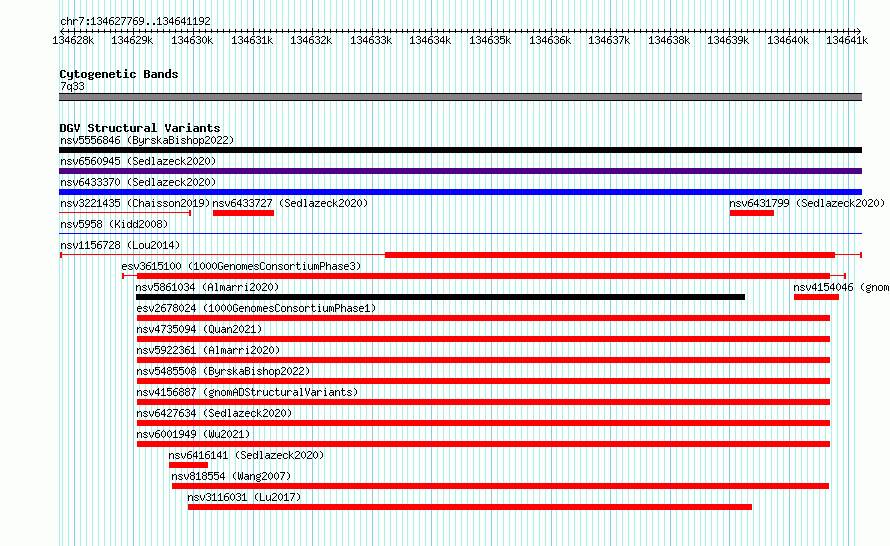Select the red esv2678024 variant bar
The image size is (890, 546).
(x=484, y=318)
